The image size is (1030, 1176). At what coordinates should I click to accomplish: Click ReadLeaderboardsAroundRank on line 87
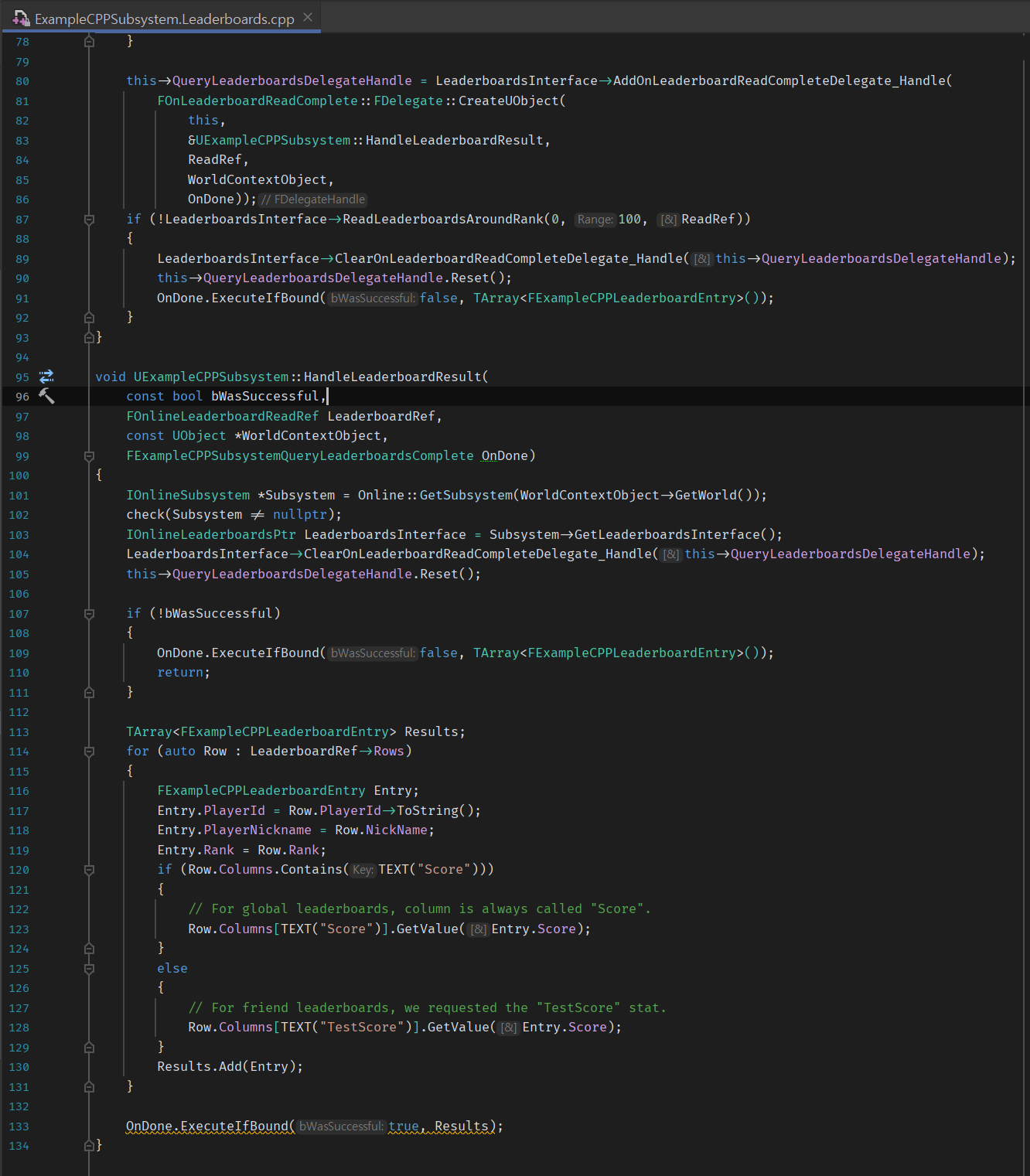click(443, 219)
